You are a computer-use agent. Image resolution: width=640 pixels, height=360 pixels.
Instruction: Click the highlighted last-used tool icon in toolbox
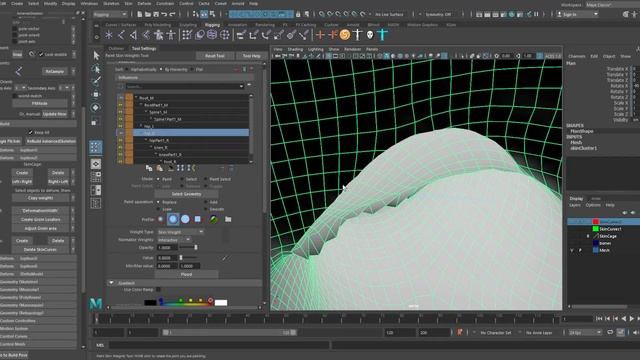click(96, 147)
